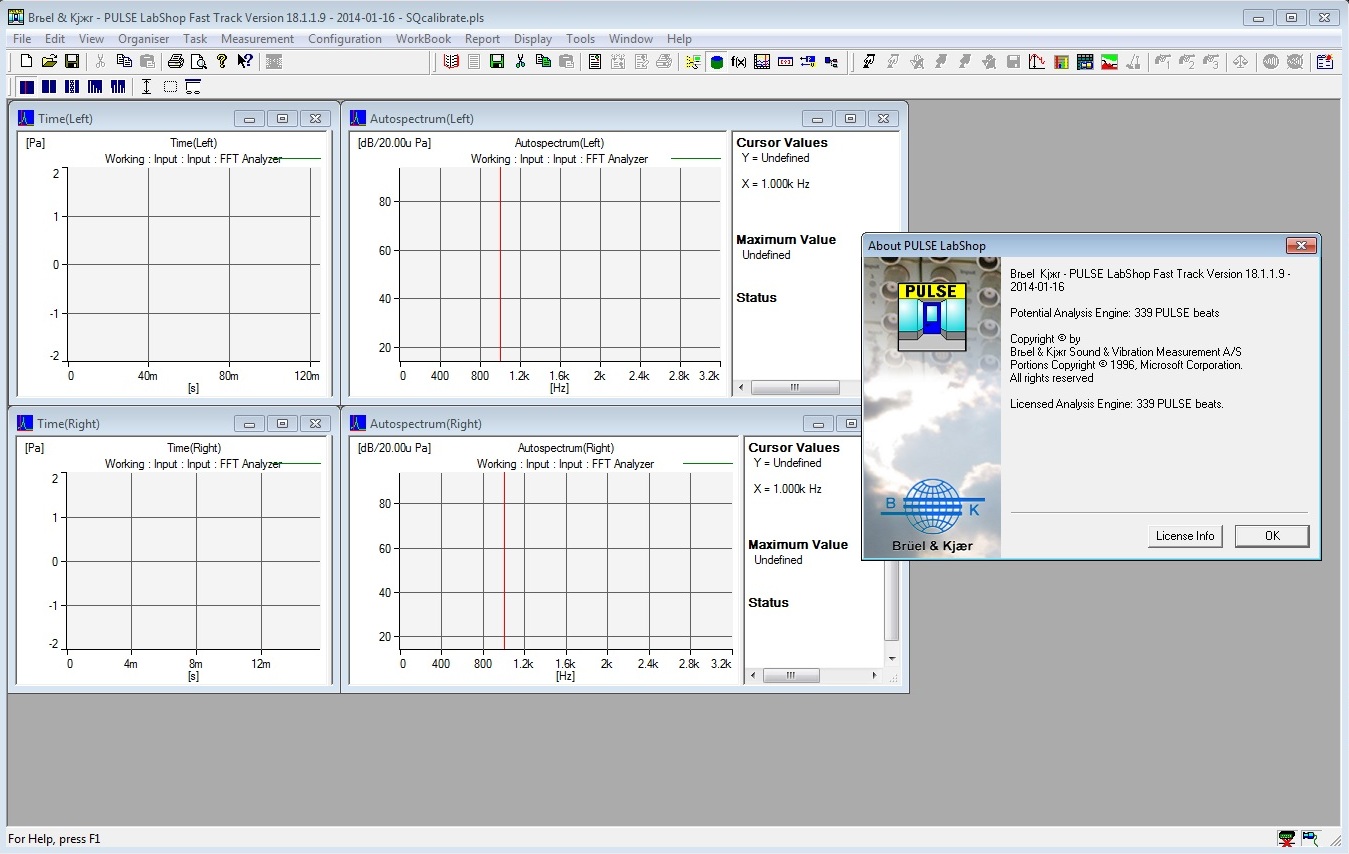This screenshot has height=854, width=1349.
Task: Click the red cursor line in Autospectrum(Left) graph
Action: [500, 264]
